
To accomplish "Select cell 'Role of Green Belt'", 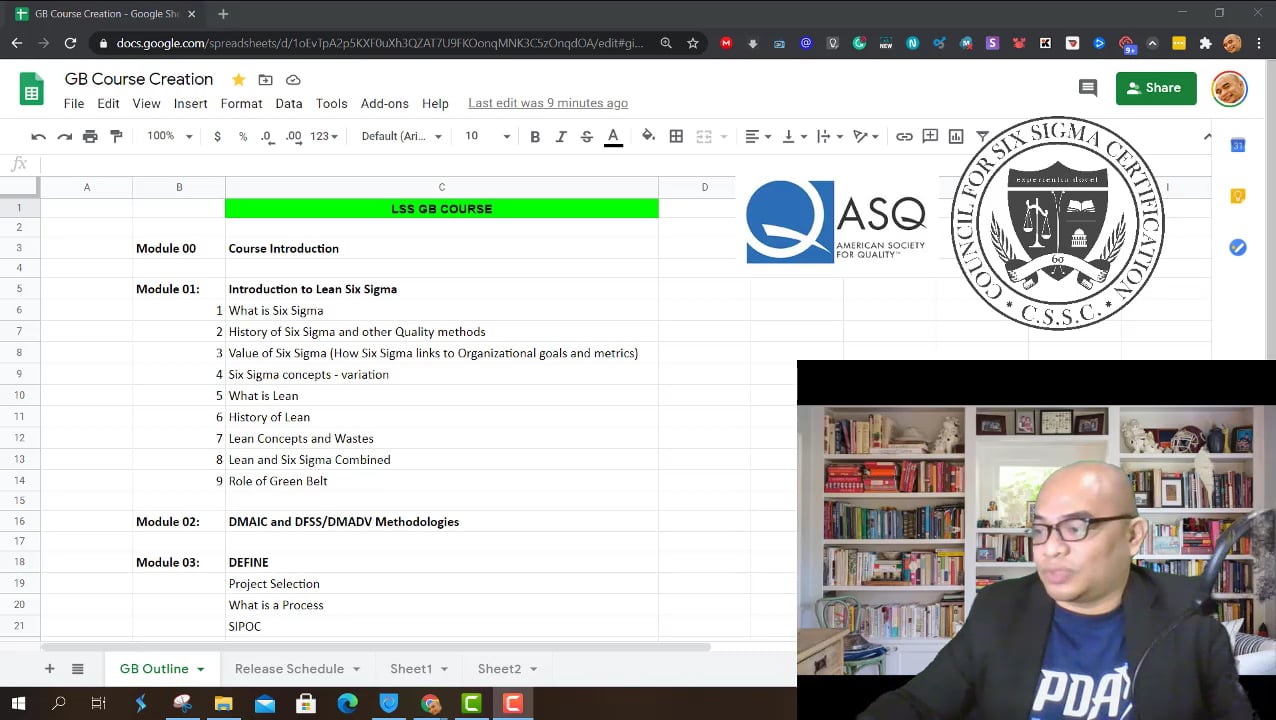I will click(x=442, y=481).
